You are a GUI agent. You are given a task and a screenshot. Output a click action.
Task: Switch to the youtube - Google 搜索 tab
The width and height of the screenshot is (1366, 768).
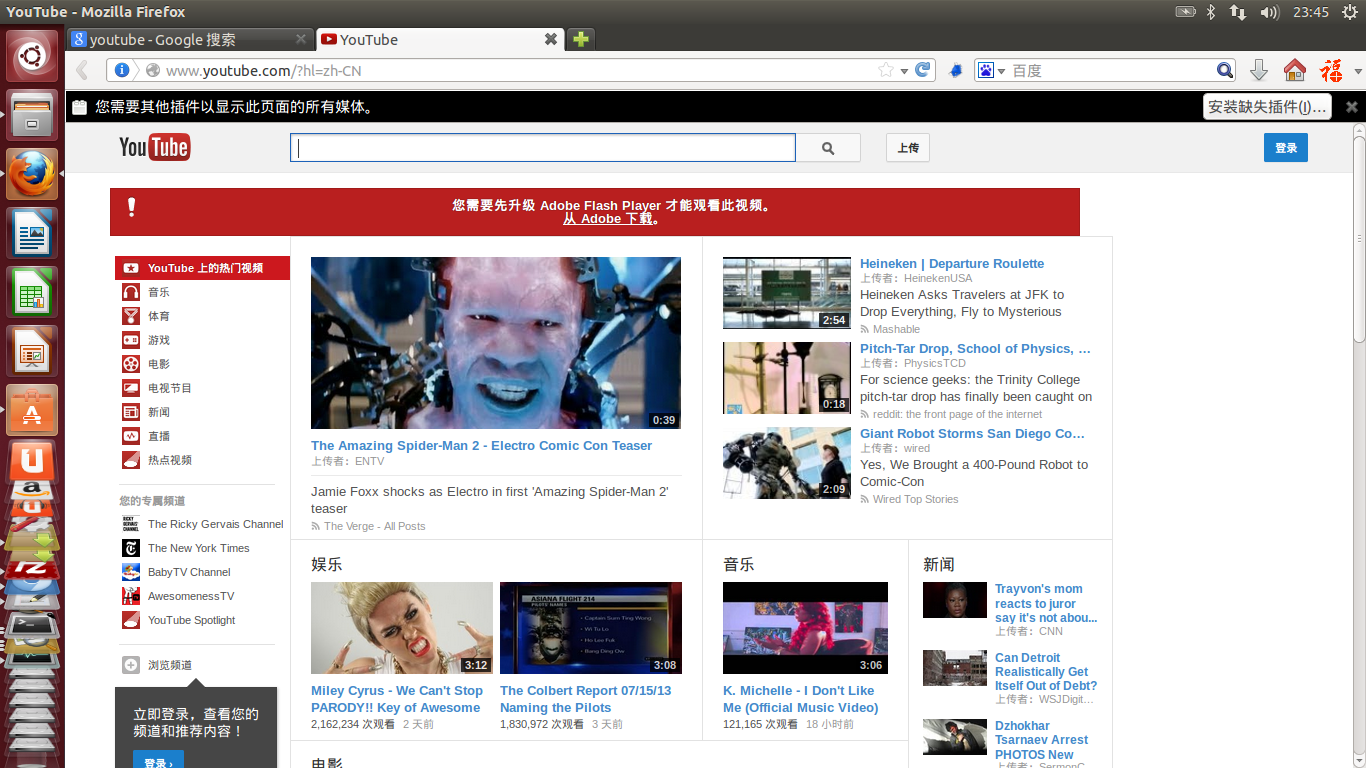(190, 39)
